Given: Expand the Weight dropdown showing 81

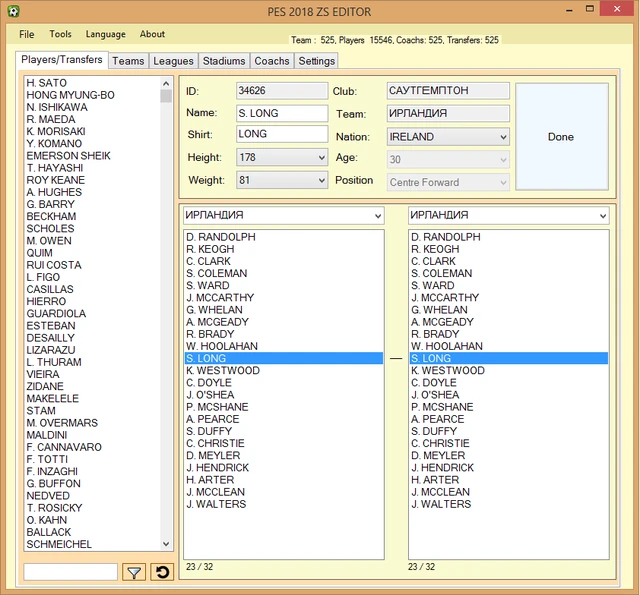Looking at the screenshot, I should coord(282,180).
